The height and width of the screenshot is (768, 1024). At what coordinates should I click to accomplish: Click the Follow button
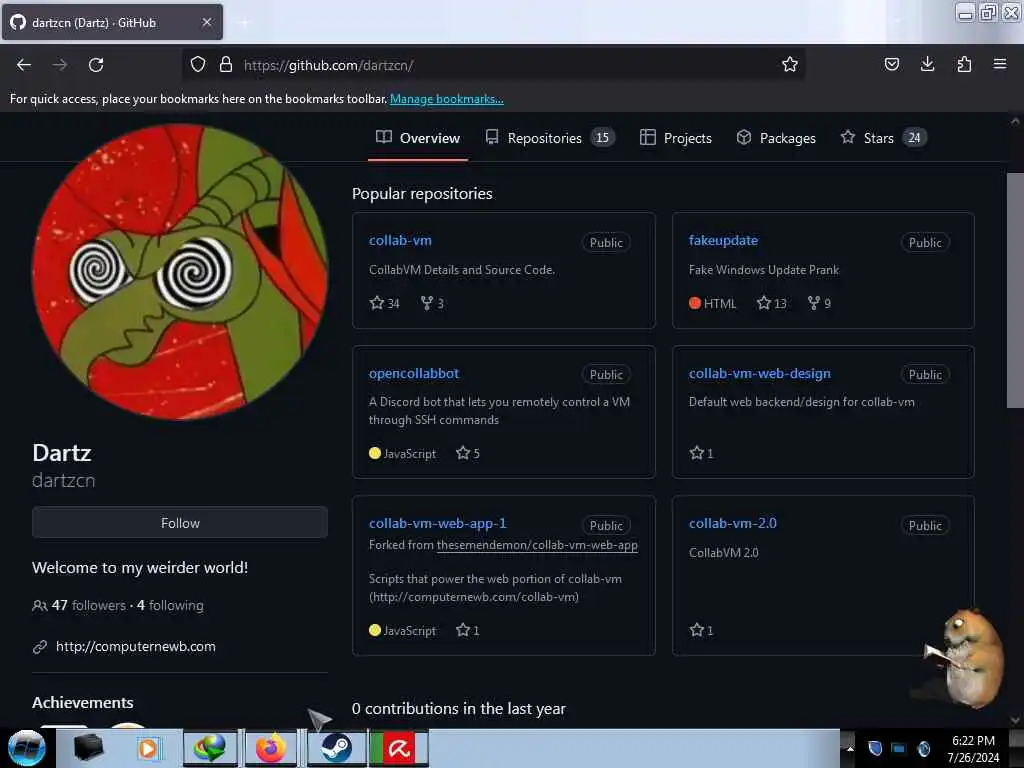pos(180,522)
